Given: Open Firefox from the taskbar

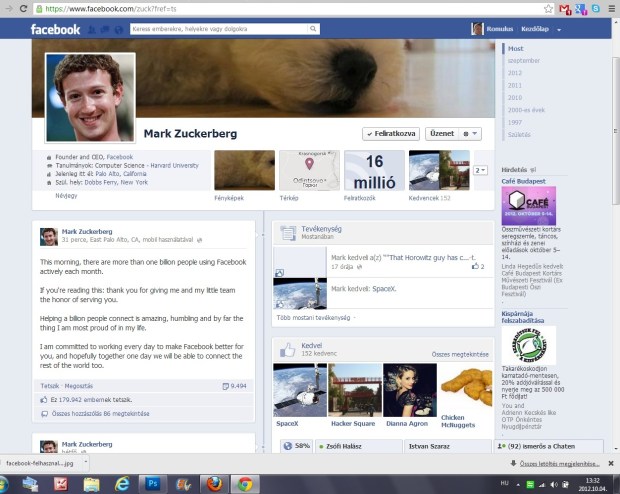Looking at the screenshot, I should point(213,484).
